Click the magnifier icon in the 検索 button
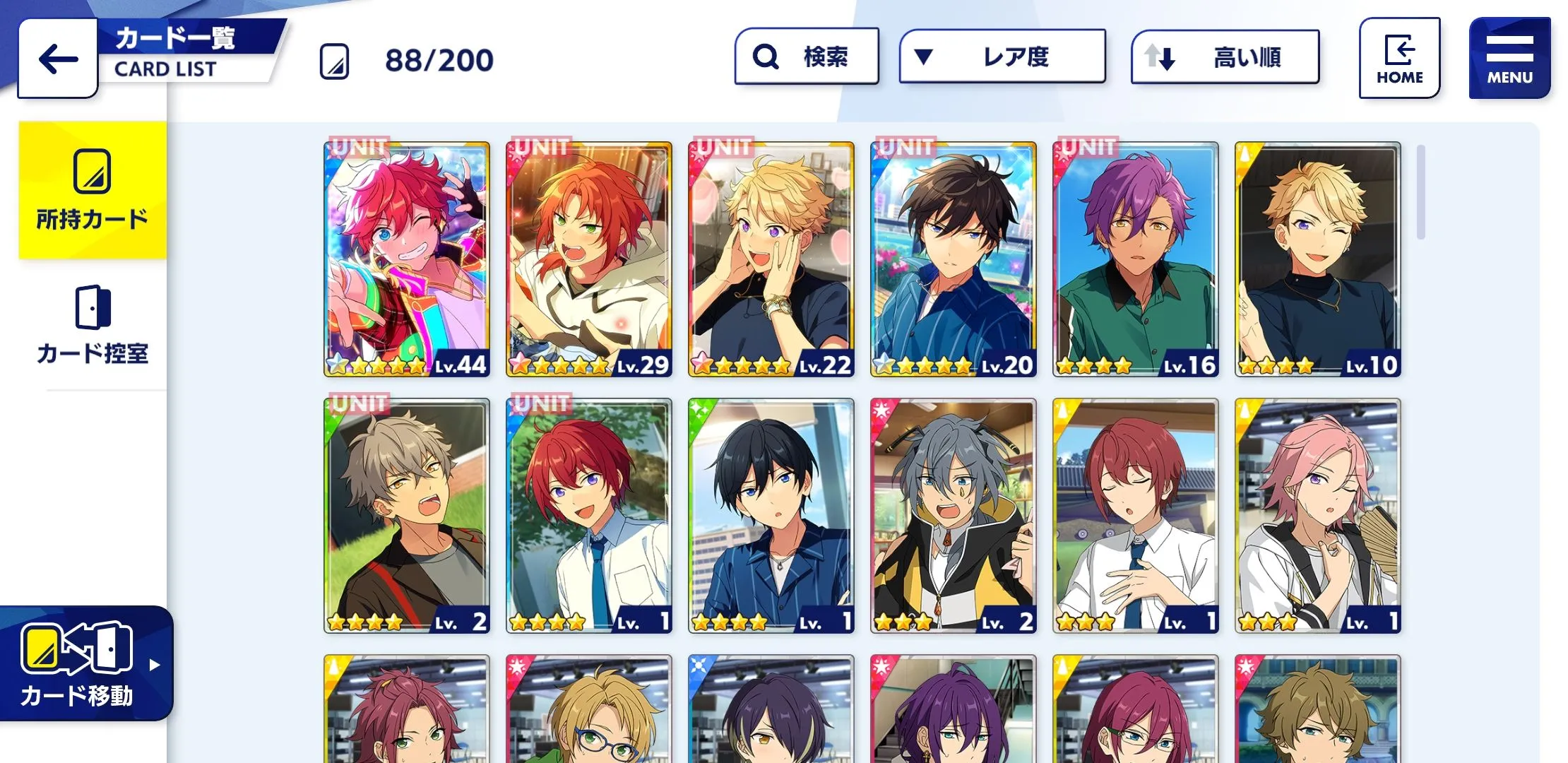Viewport: 1568px width, 763px height. [765, 57]
